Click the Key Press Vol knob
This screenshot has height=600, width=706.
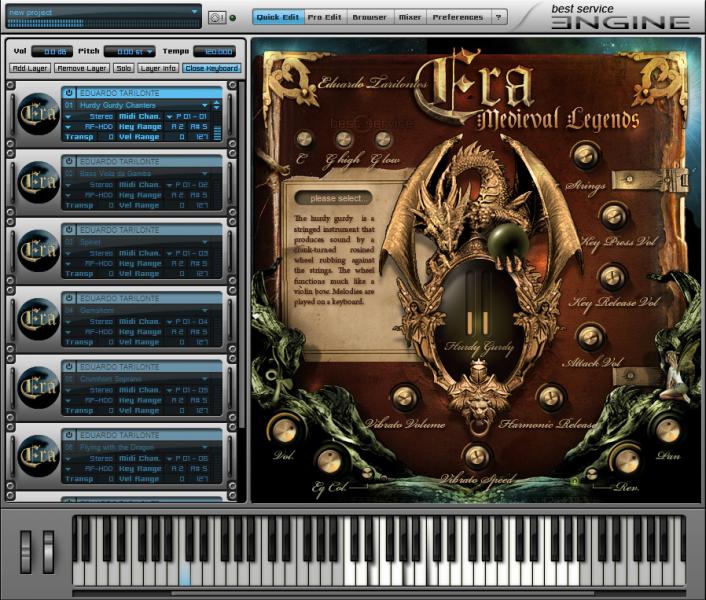(614, 216)
